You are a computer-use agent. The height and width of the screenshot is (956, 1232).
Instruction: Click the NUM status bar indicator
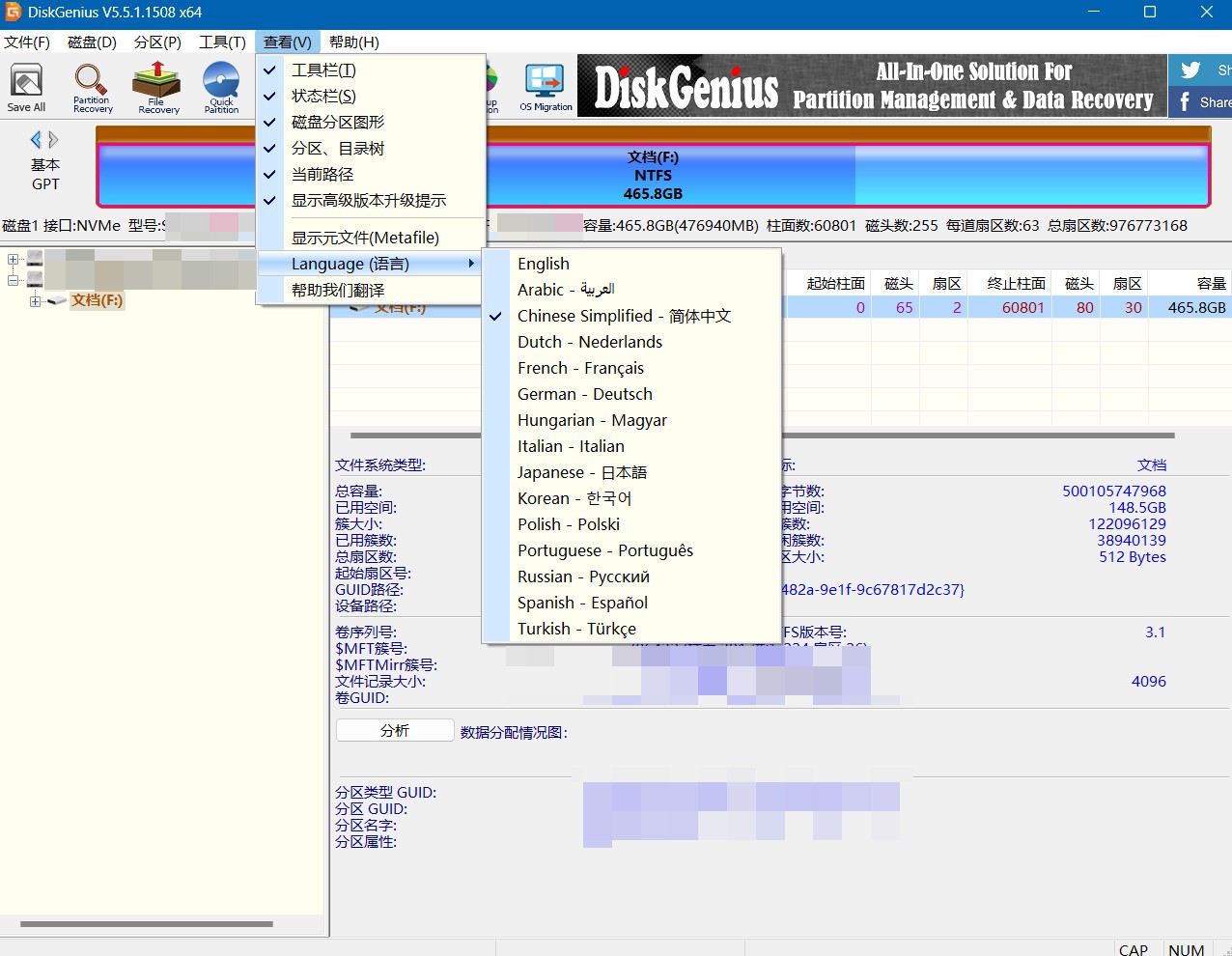(x=1186, y=949)
